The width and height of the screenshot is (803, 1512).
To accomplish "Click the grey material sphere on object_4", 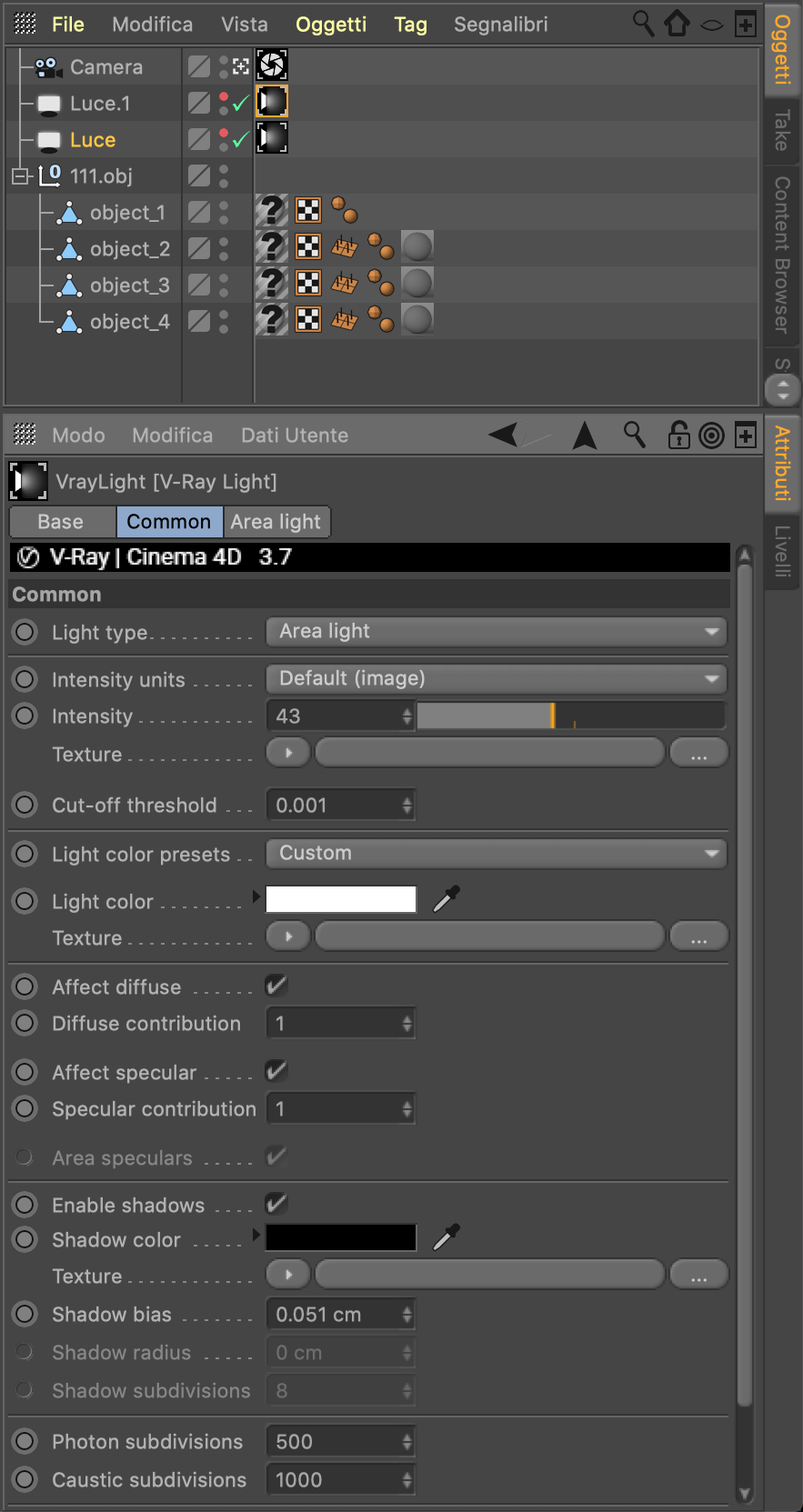I will click(417, 319).
